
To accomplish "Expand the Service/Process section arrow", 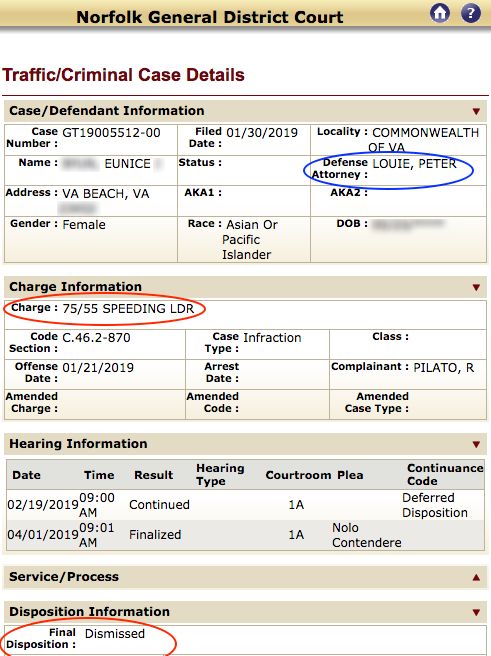I will [x=476, y=577].
